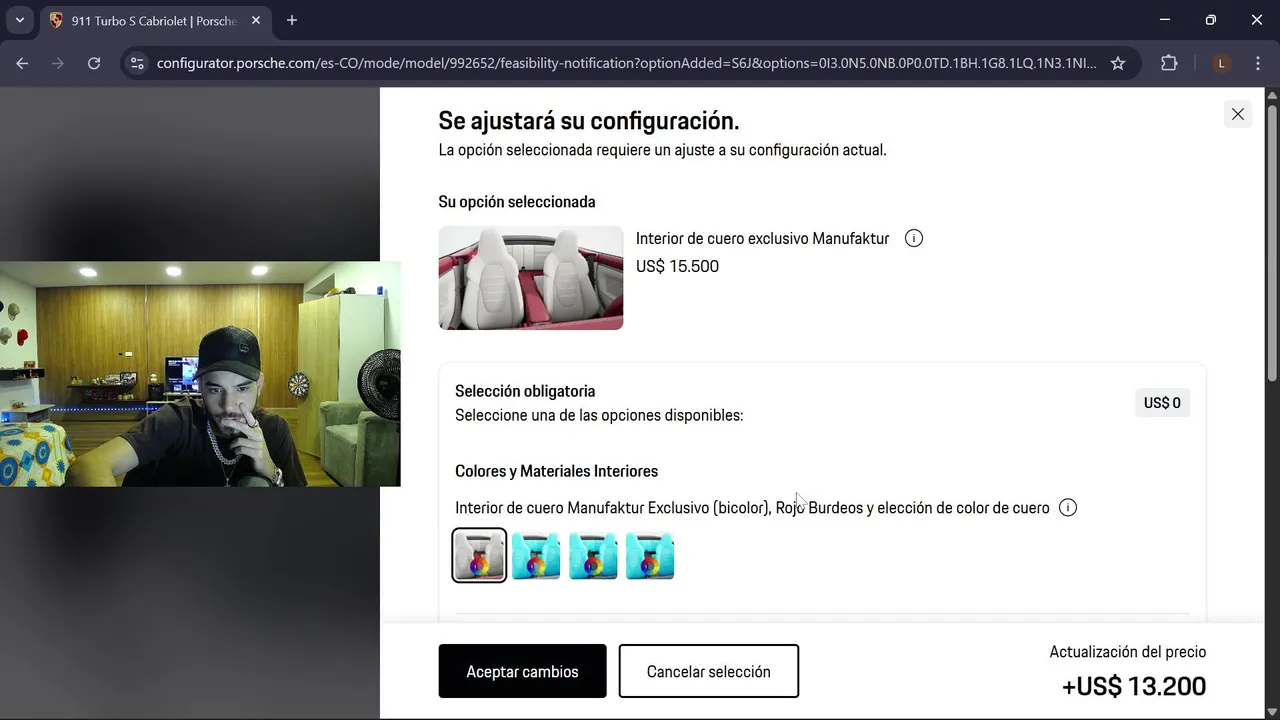Expand the tab search dropdown arrow
The height and width of the screenshot is (720, 1280).
click(x=19, y=20)
